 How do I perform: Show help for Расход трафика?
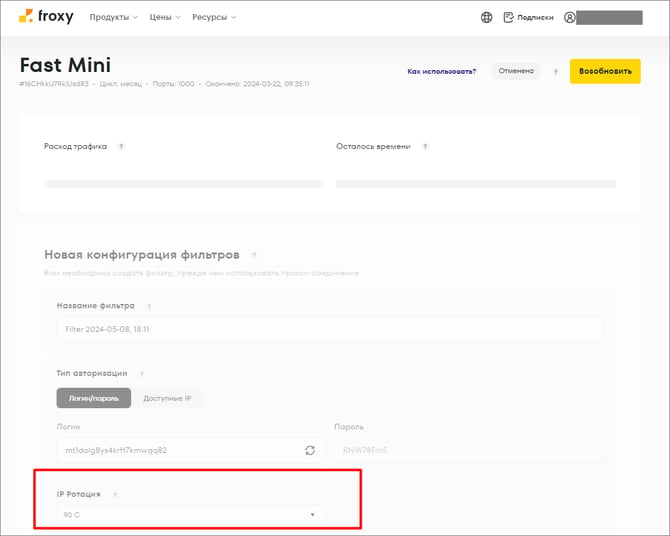tap(121, 146)
